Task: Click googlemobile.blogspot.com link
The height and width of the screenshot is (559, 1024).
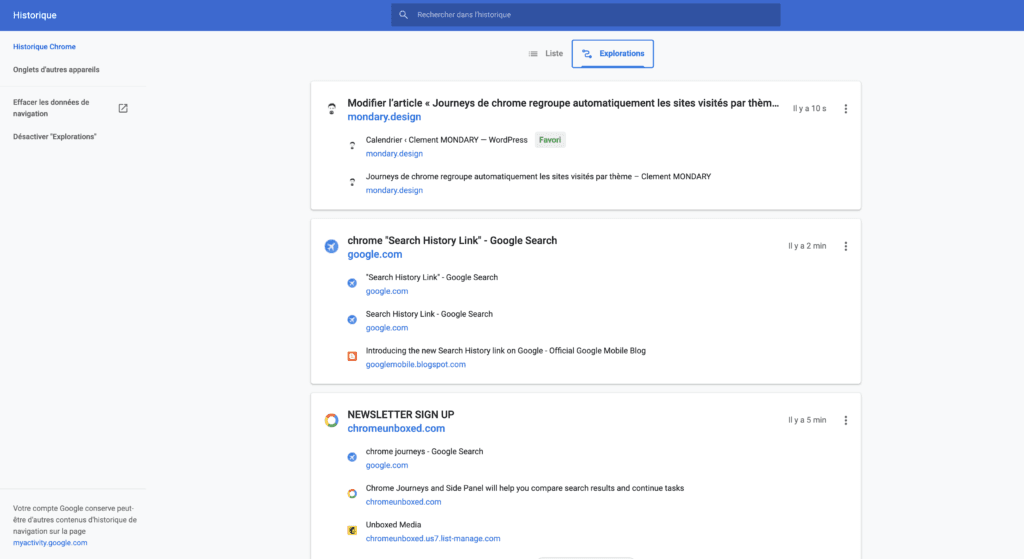Action: [415, 364]
